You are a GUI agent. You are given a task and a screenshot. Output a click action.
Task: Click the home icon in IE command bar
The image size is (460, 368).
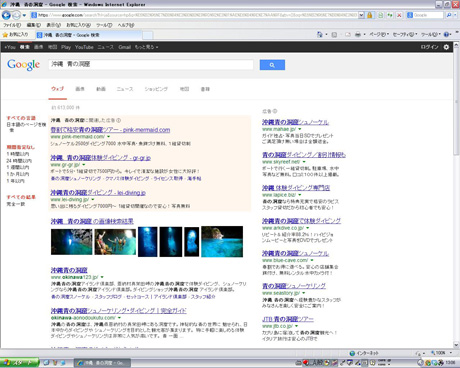click(x=319, y=34)
